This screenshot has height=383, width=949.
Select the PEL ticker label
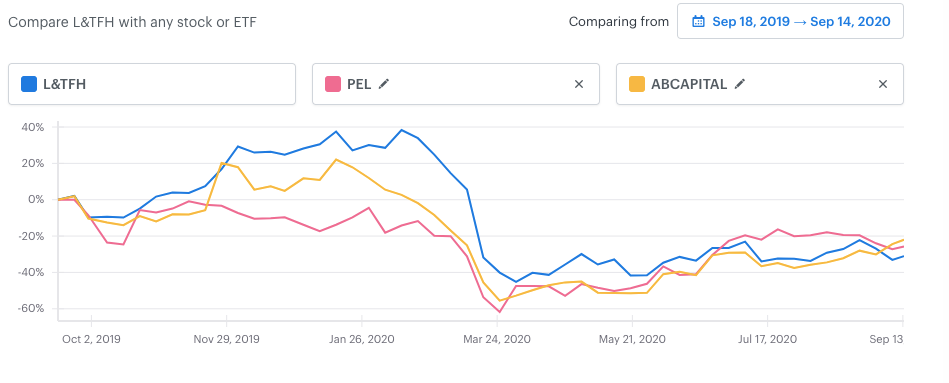pyautogui.click(x=360, y=84)
